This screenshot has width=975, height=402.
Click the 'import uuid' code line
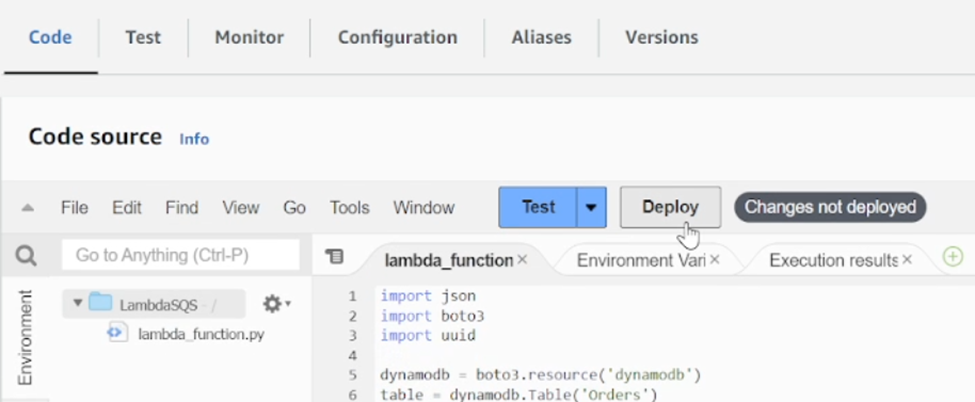(428, 336)
